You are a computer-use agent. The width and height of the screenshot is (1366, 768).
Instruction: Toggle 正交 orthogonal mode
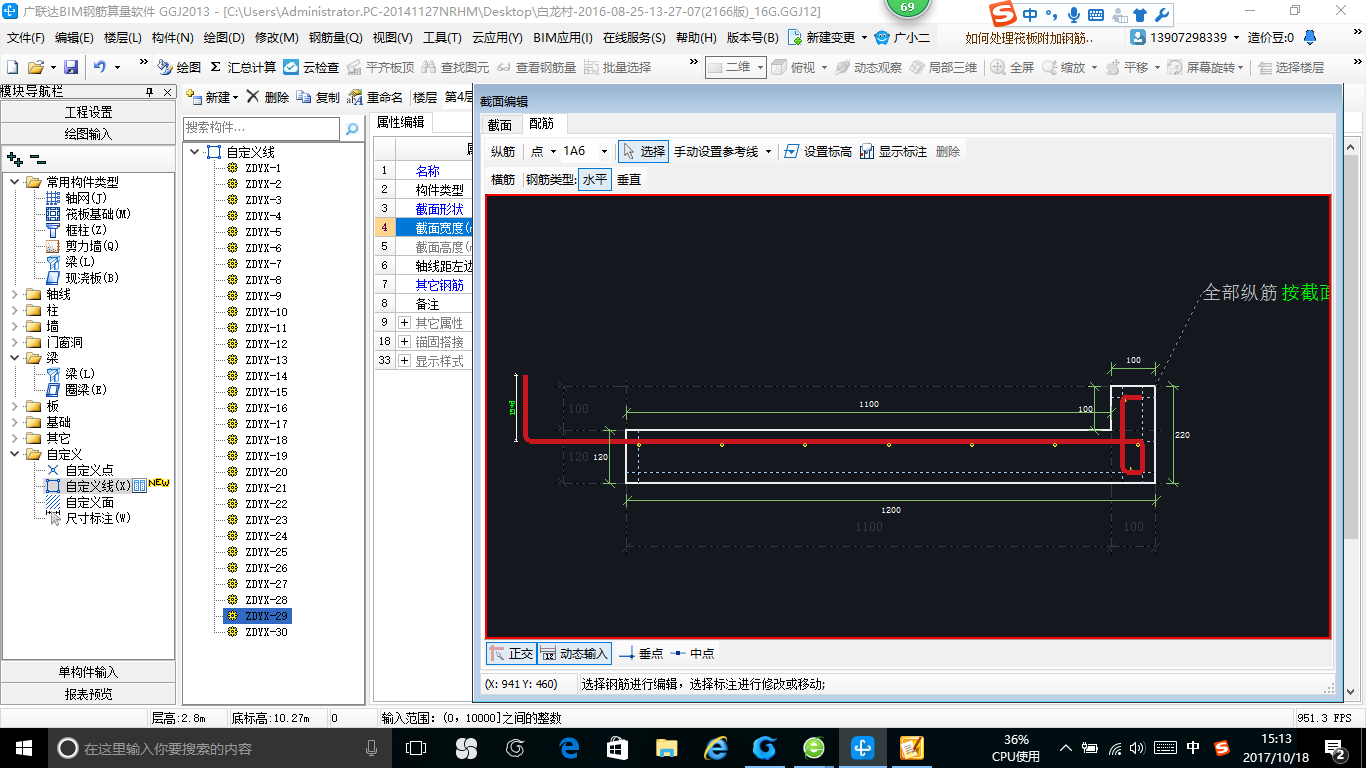point(511,653)
